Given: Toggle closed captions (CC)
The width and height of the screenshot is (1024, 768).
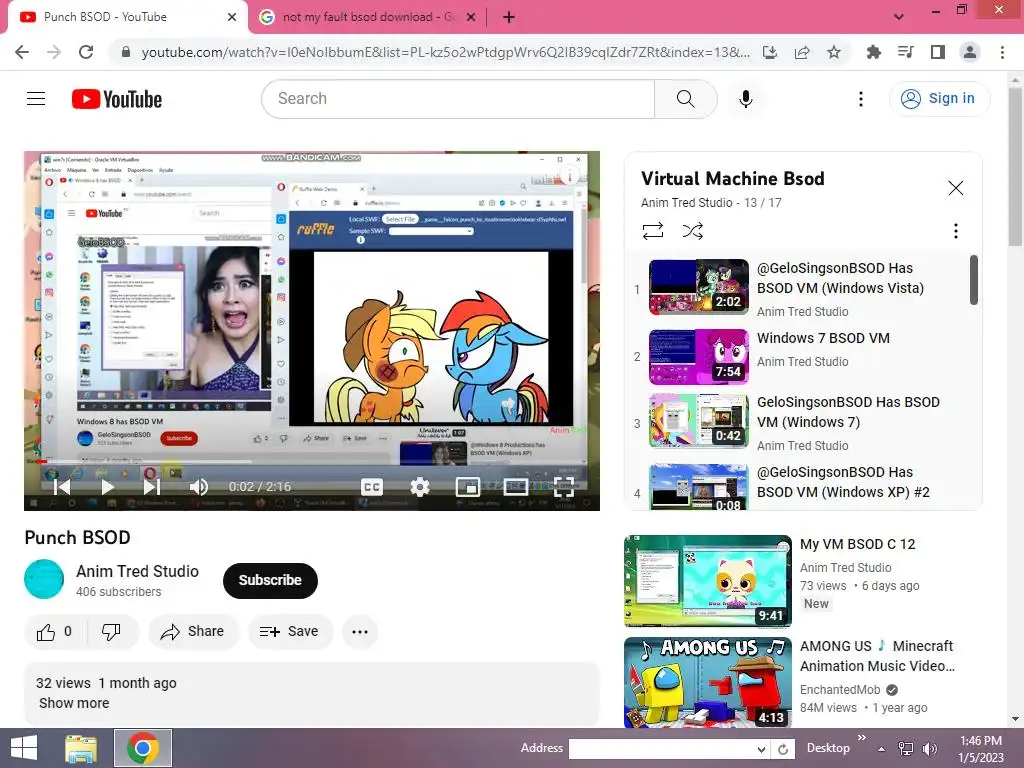Looking at the screenshot, I should click(x=372, y=487).
